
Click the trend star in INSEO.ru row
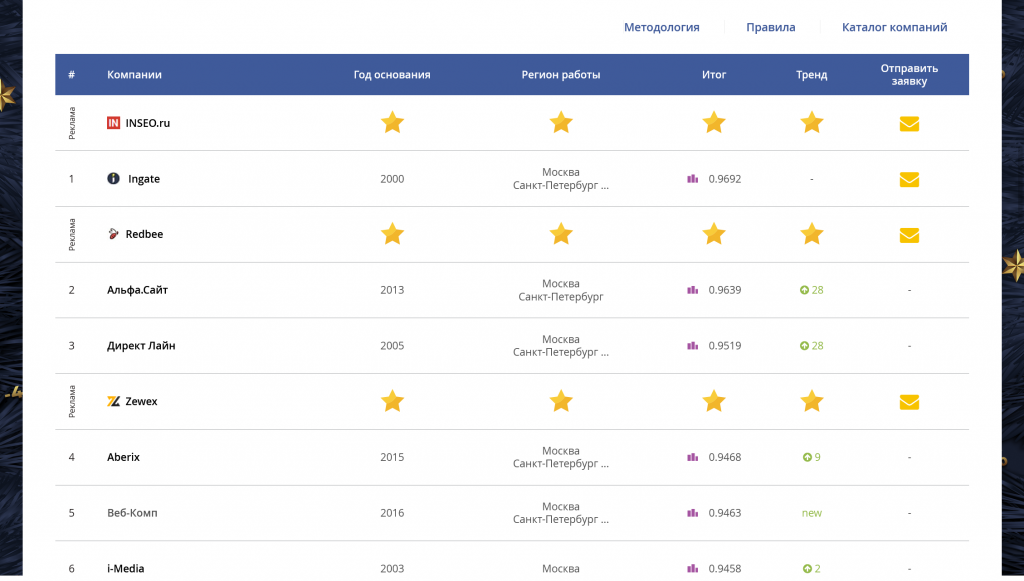812,122
